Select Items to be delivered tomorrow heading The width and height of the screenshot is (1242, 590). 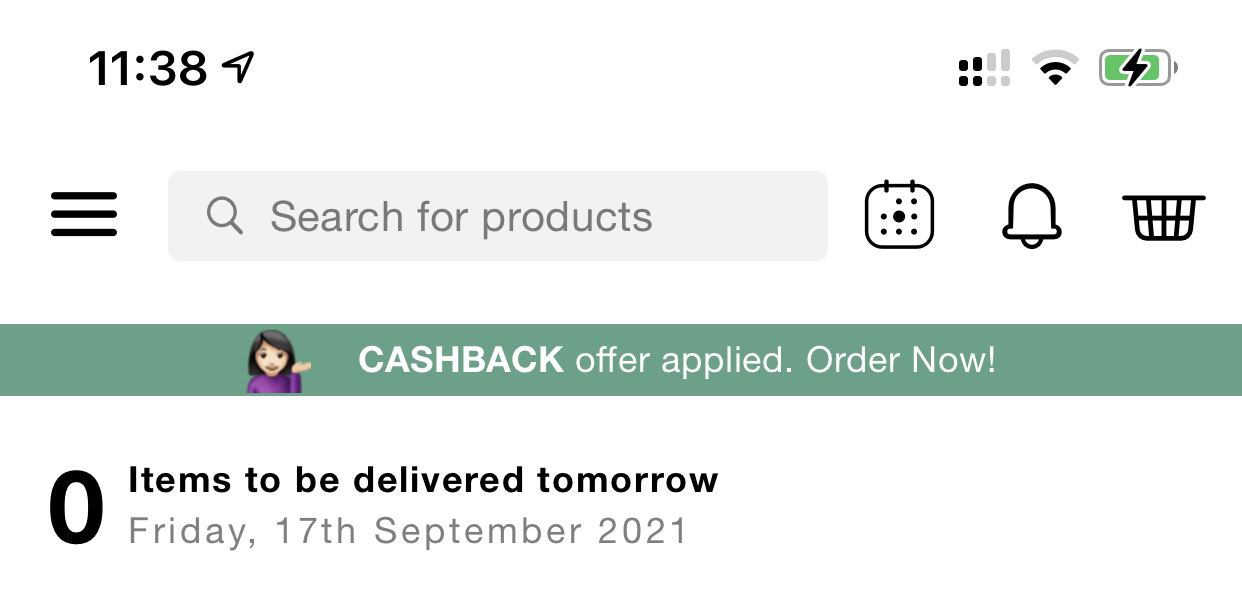pos(423,480)
